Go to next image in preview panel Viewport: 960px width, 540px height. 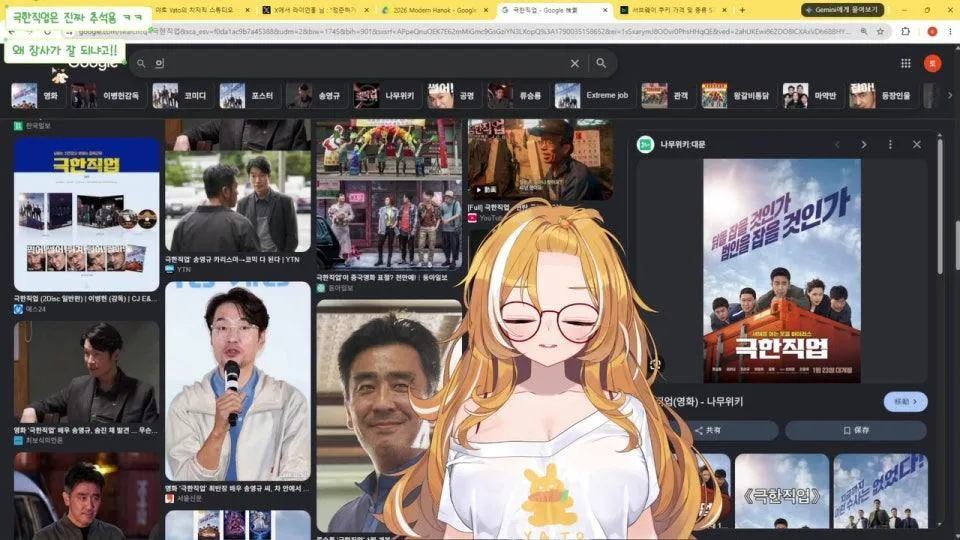pyautogui.click(x=863, y=144)
